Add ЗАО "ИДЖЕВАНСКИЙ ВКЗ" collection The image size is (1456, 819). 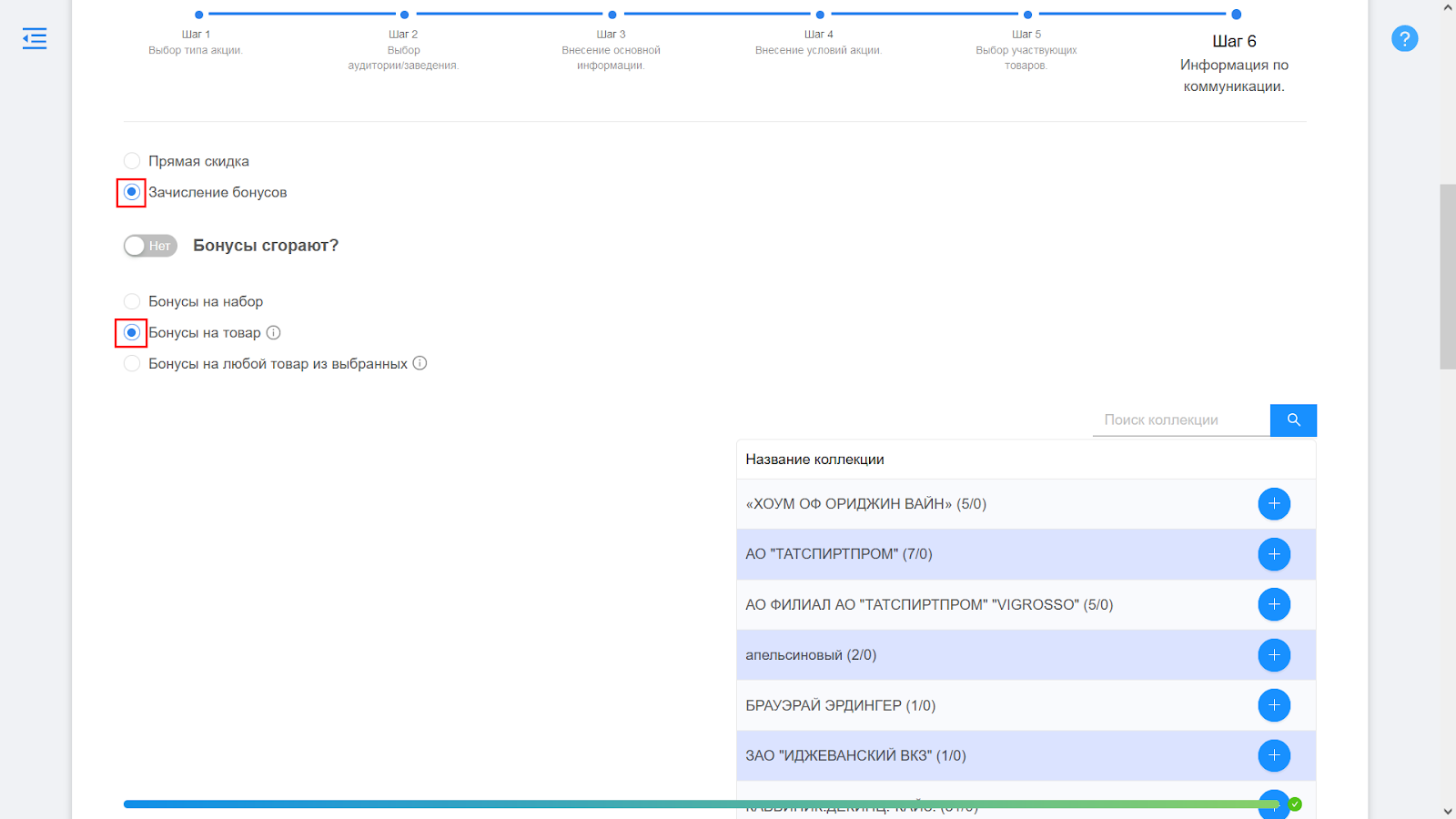pyautogui.click(x=1274, y=755)
